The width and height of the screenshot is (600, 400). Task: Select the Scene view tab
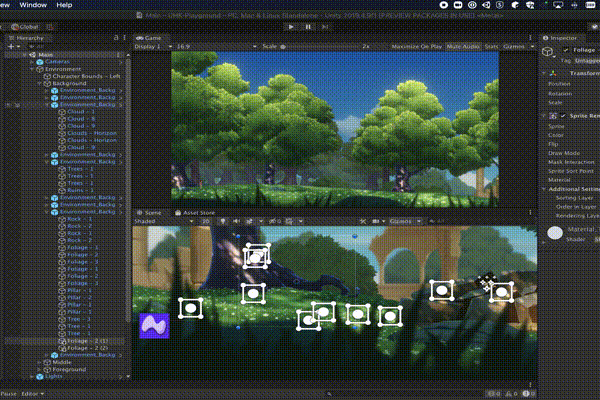(149, 212)
